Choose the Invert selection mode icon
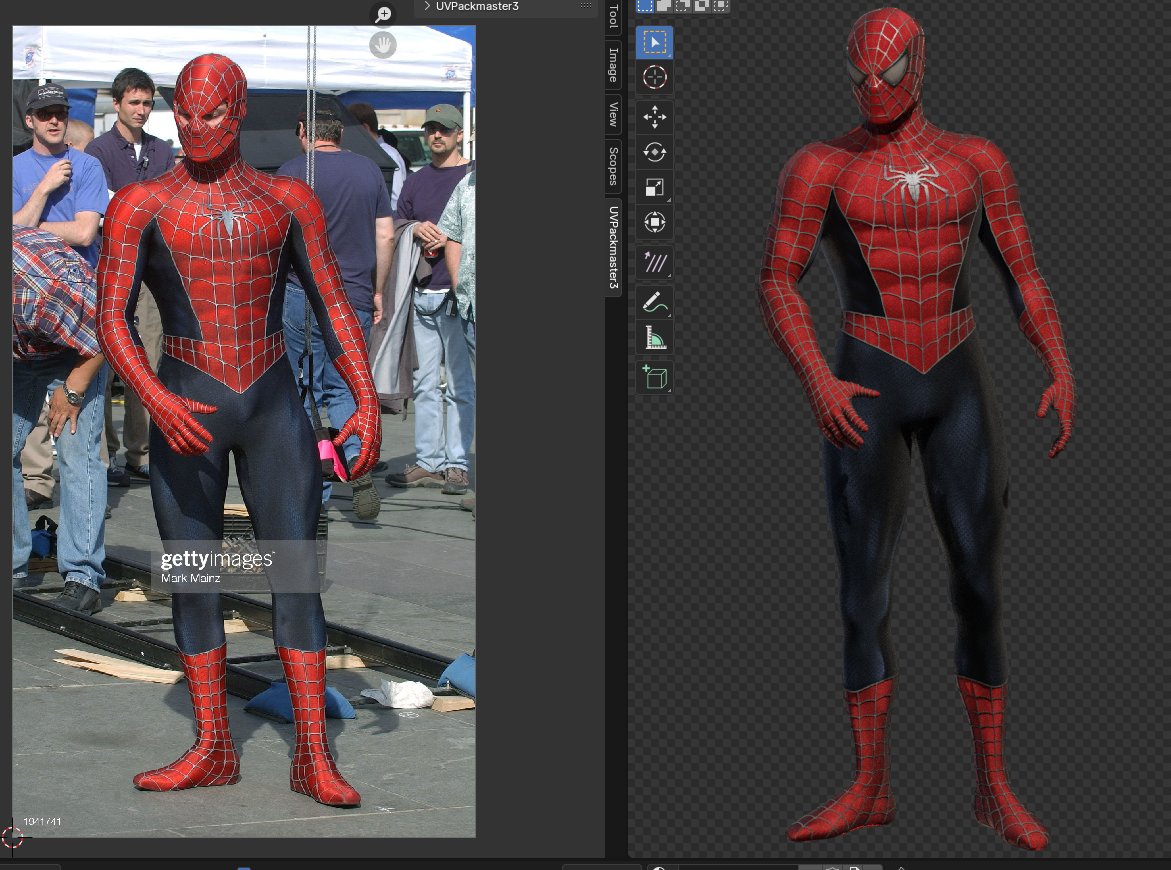 pos(701,5)
